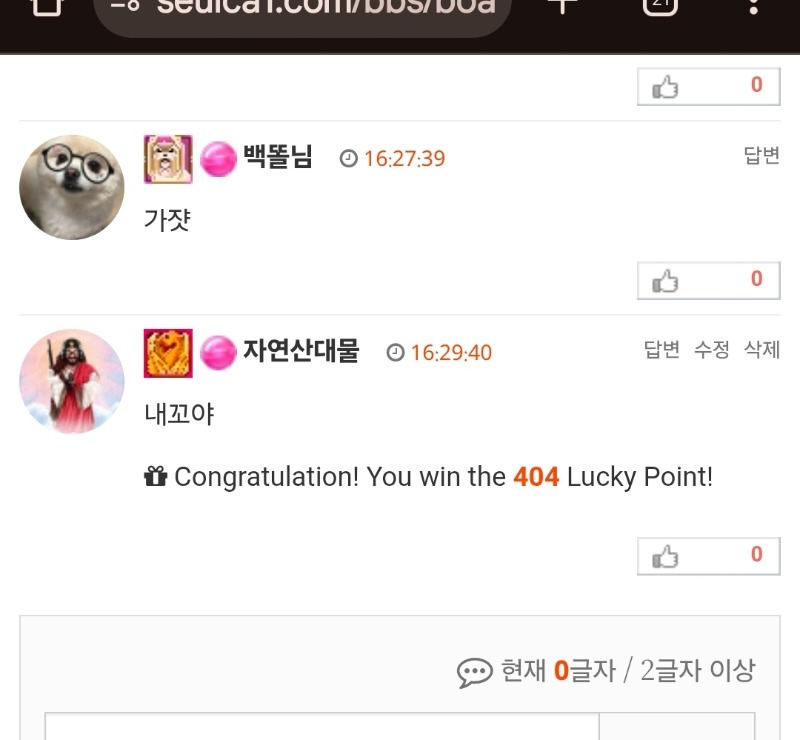This screenshot has width=800, height=740.
Task: Delete the comment with 삭제
Action: [x=762, y=350]
